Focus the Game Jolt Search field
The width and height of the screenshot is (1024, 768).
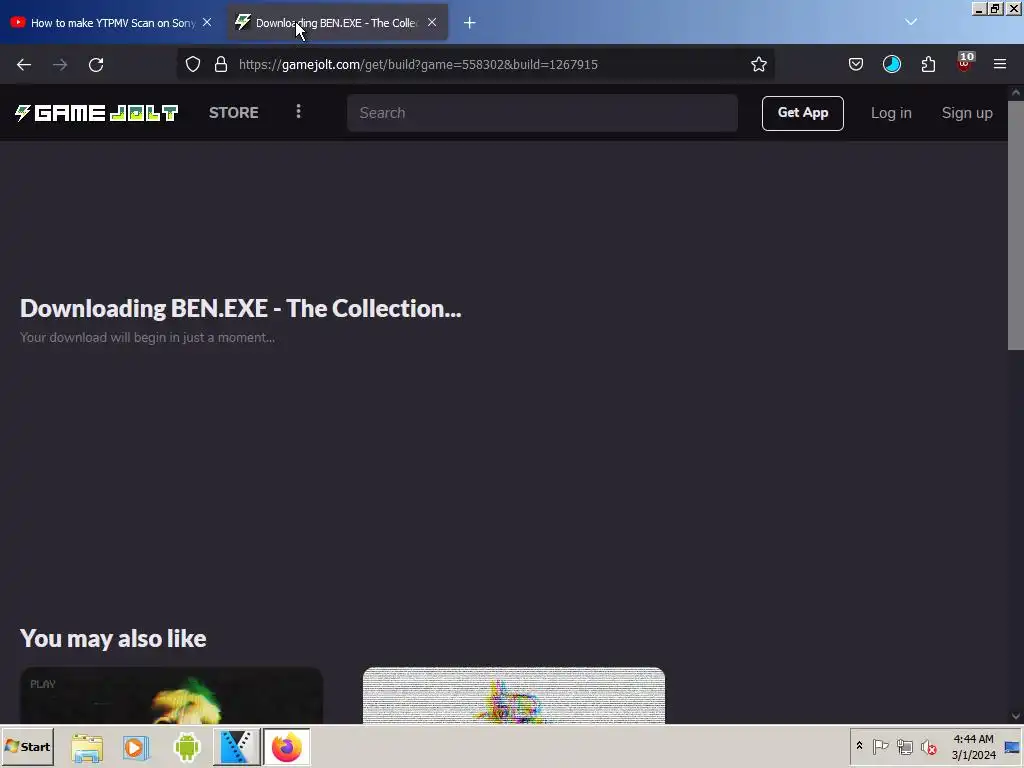point(542,113)
